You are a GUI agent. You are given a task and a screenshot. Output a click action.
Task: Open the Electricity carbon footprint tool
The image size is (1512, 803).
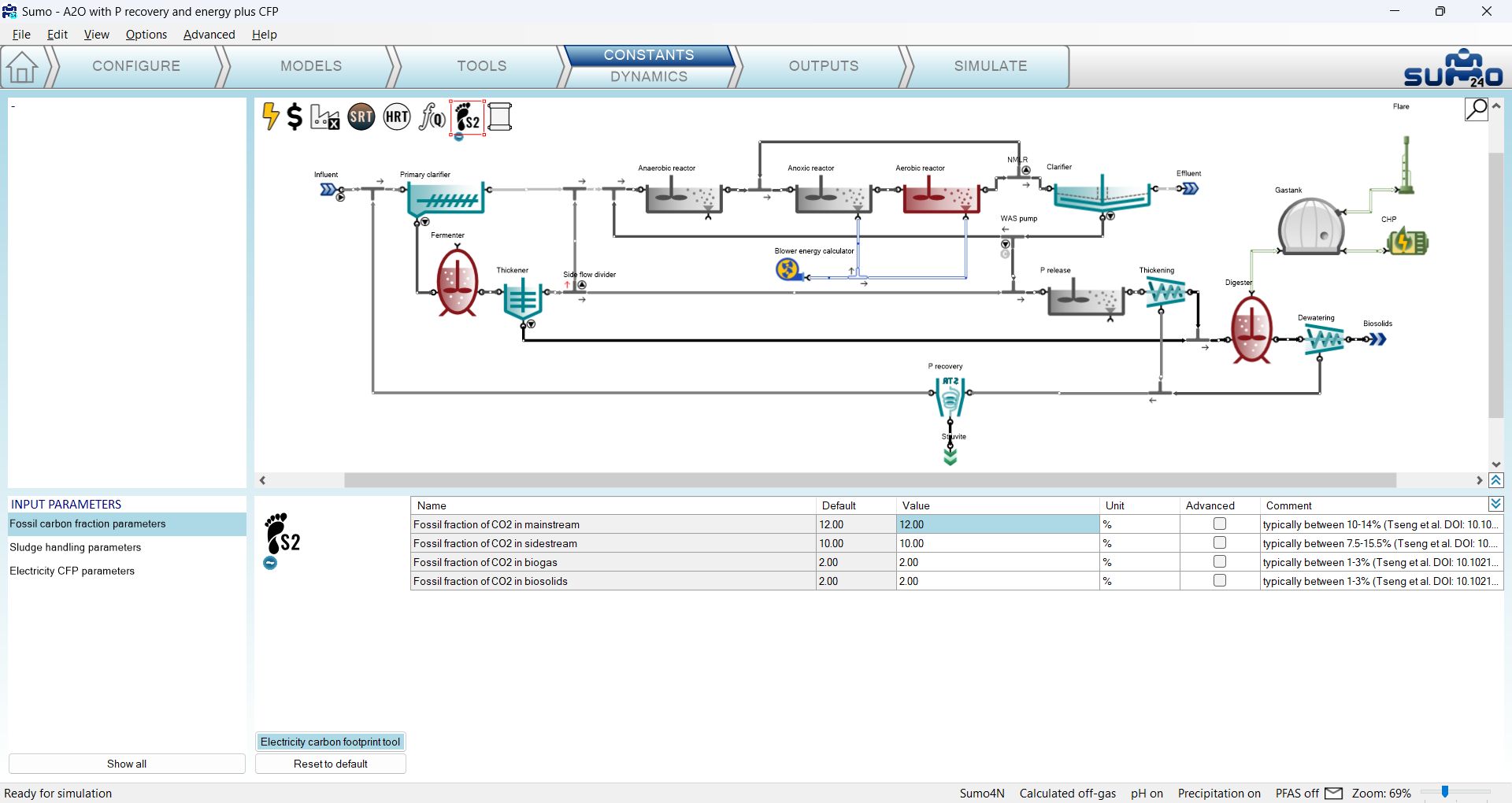(x=331, y=742)
